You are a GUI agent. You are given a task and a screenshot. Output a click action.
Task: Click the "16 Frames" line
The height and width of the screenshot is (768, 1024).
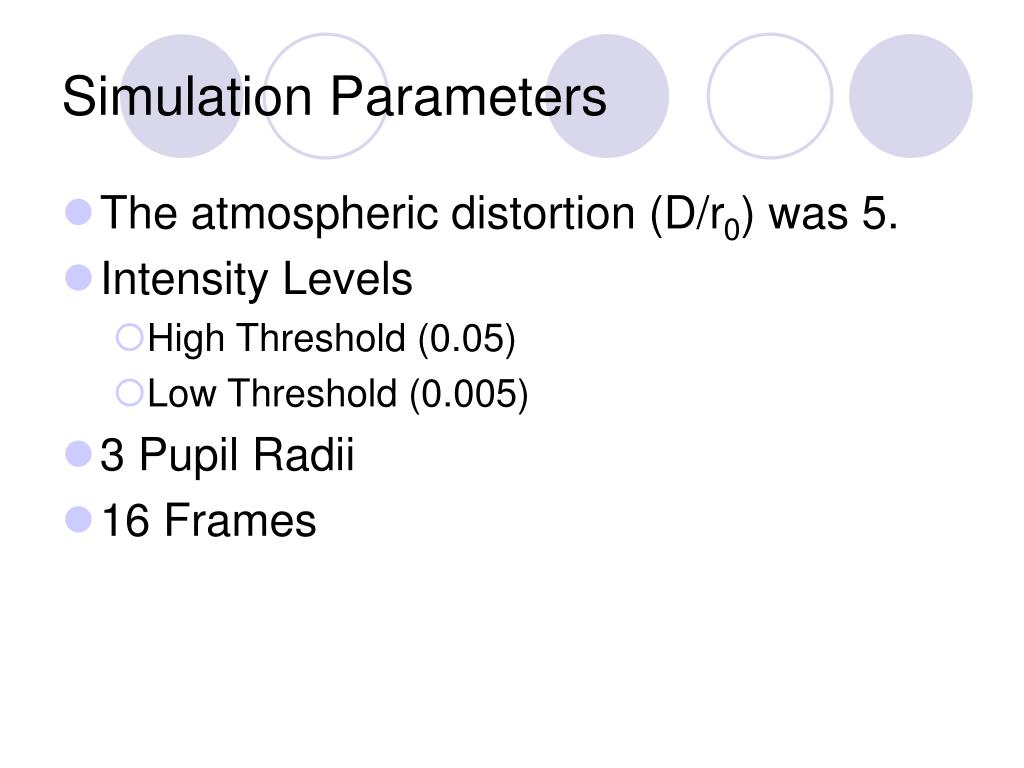click(x=209, y=521)
